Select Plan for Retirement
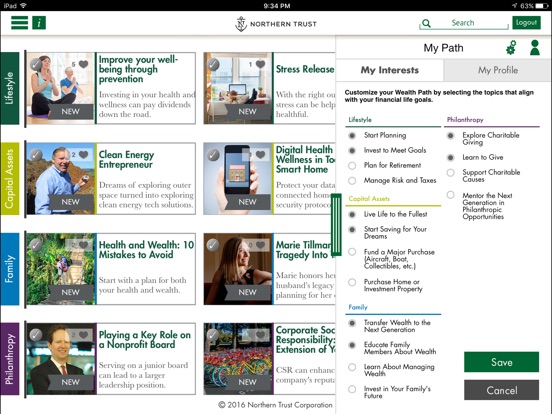The image size is (552, 414). [x=352, y=165]
